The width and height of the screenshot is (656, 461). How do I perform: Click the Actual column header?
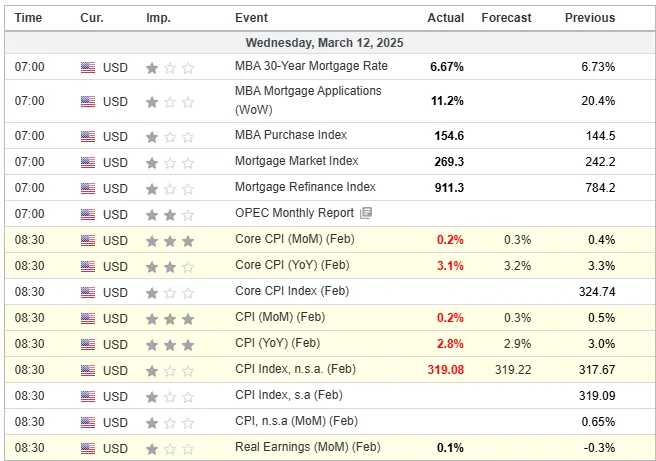(x=445, y=18)
